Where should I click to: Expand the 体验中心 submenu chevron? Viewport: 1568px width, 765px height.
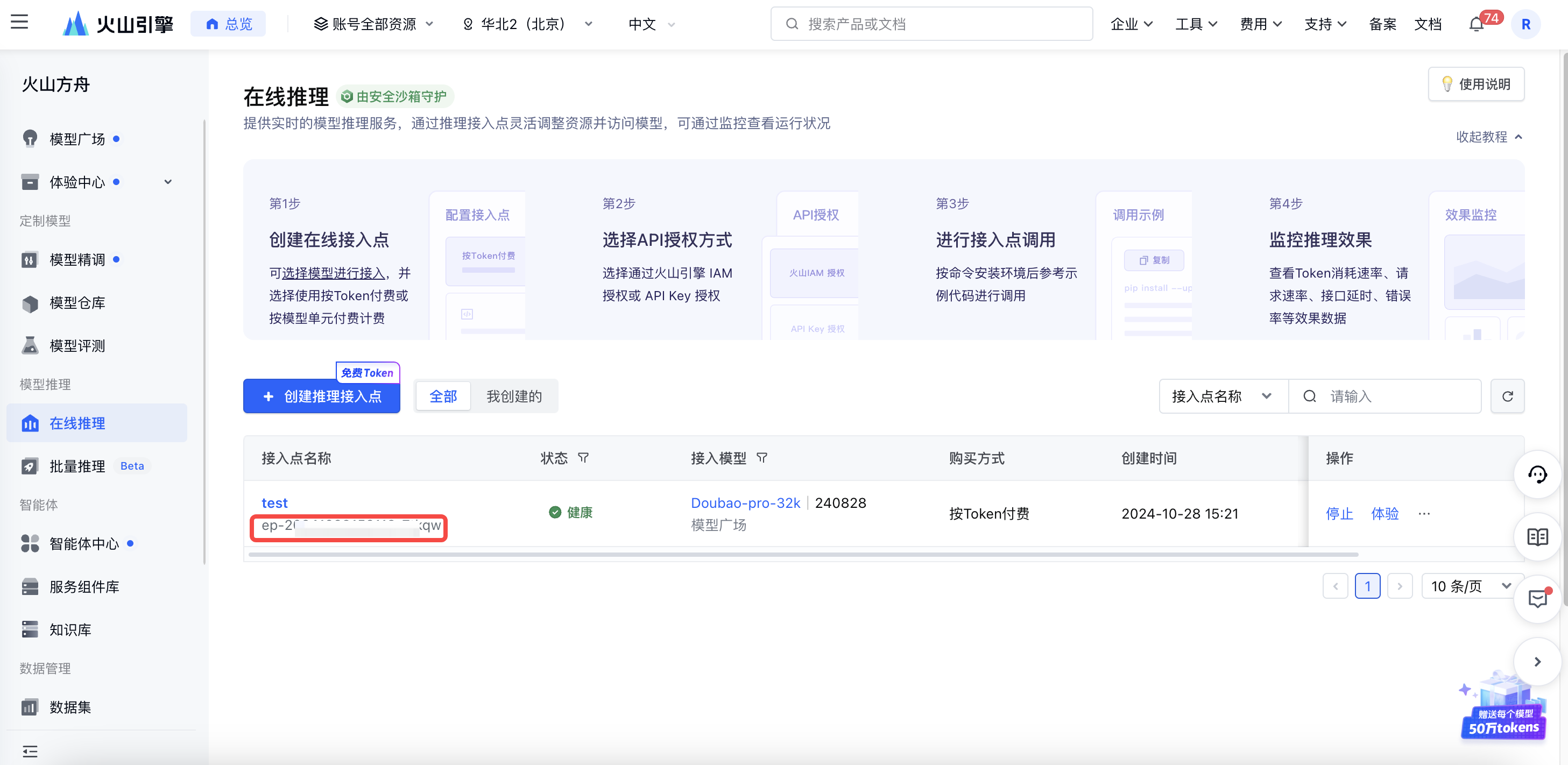tap(168, 182)
